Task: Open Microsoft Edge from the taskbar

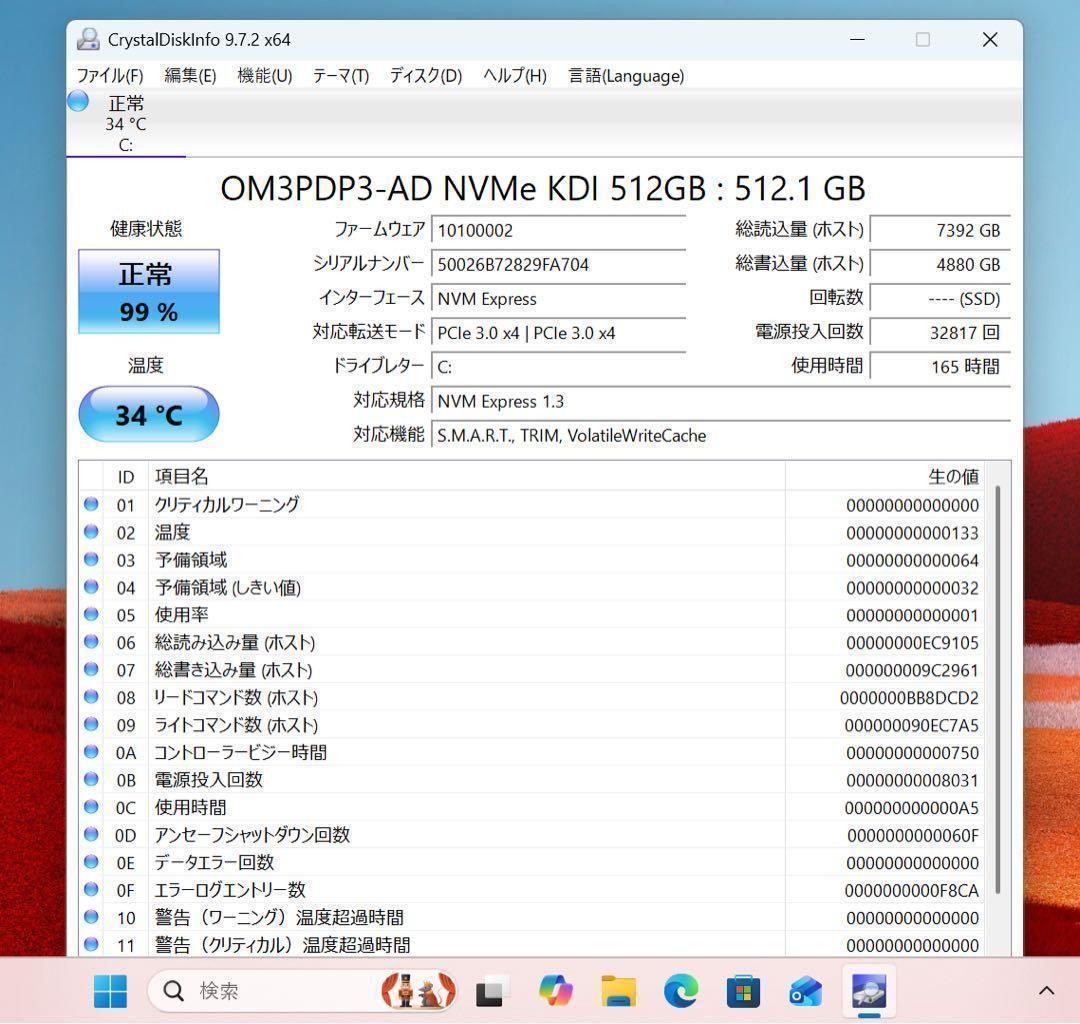Action: [680, 991]
